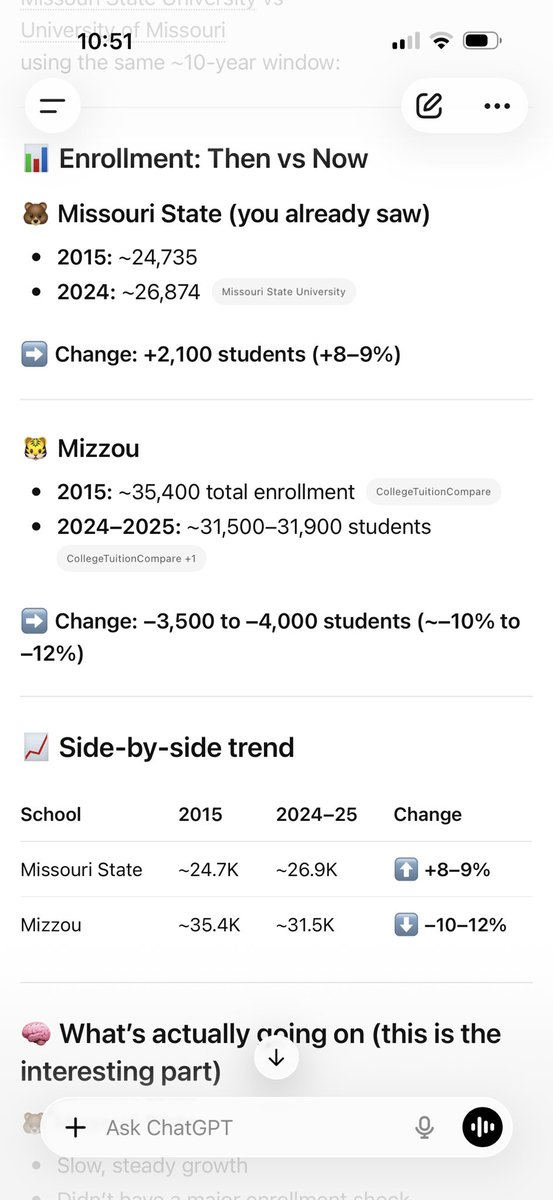Start voice mode with waveform icon

(482, 1128)
